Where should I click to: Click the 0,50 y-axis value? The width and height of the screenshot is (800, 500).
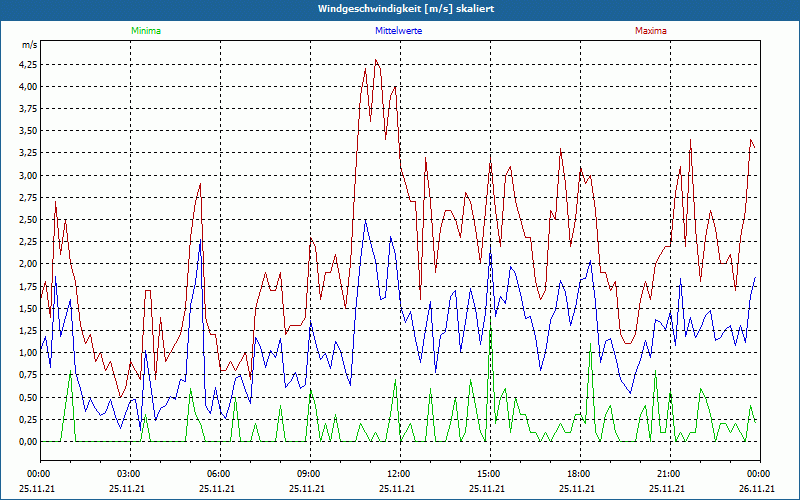28,397
